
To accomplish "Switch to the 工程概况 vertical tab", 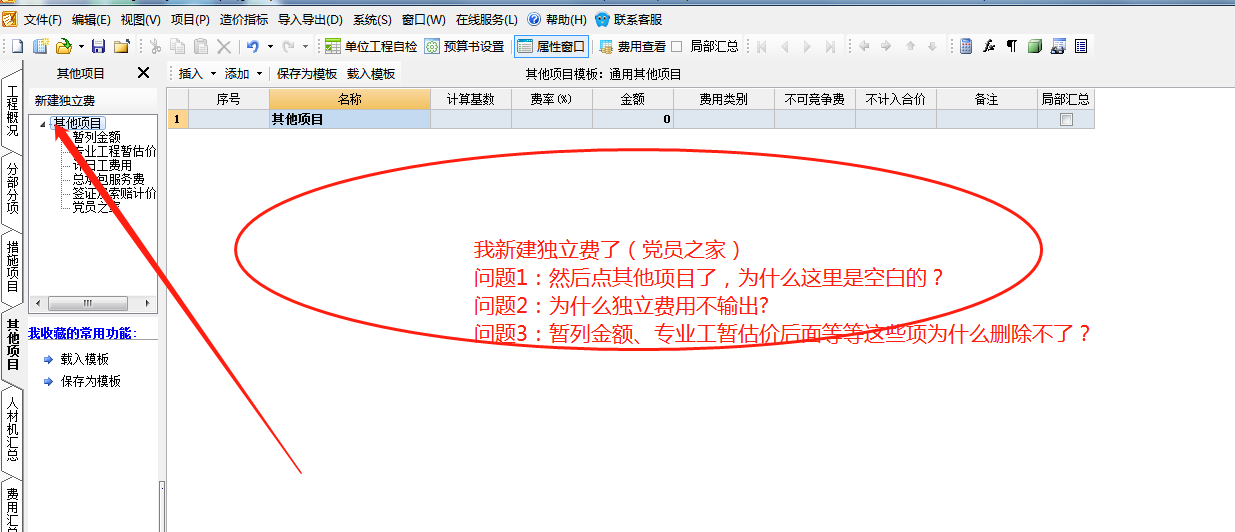I will pyautogui.click(x=12, y=110).
